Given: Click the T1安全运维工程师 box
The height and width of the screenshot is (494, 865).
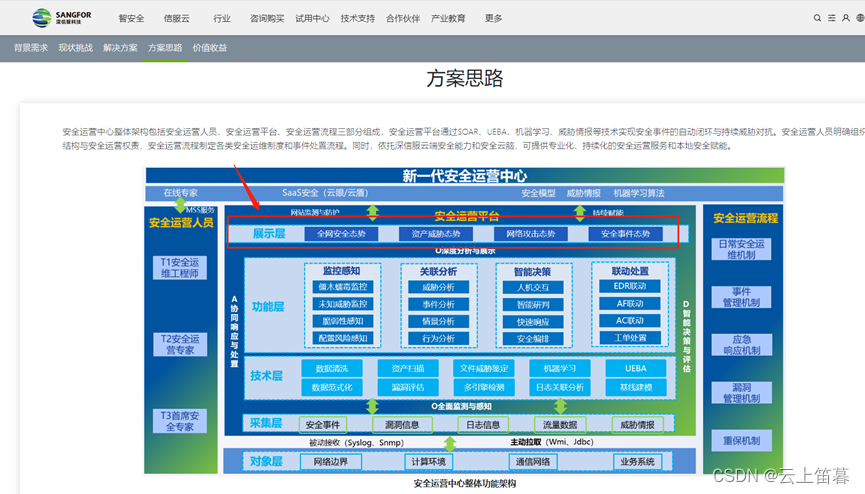Looking at the screenshot, I should pyautogui.click(x=180, y=268).
